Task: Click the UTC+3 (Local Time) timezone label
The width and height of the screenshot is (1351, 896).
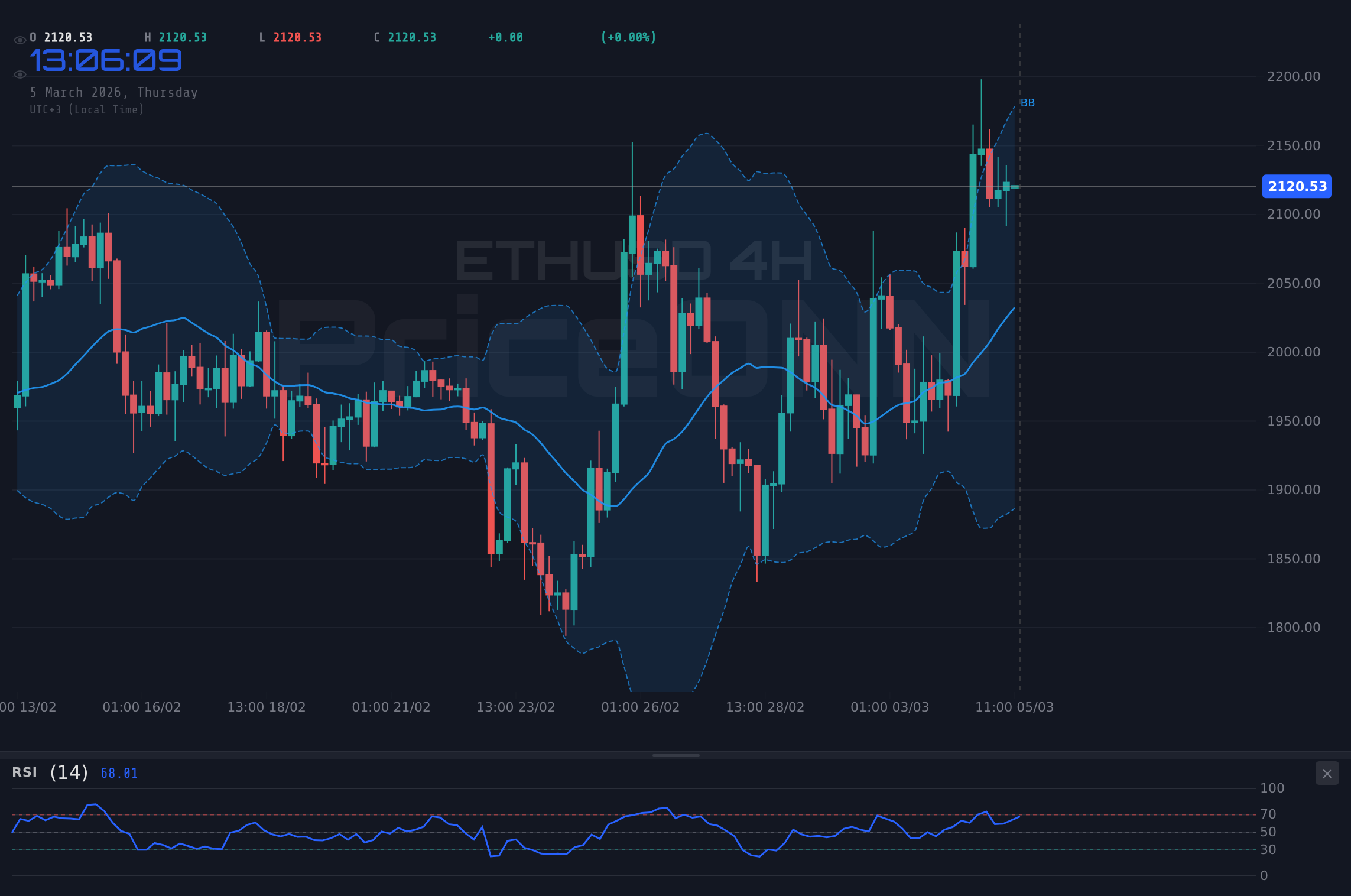Action: click(87, 109)
